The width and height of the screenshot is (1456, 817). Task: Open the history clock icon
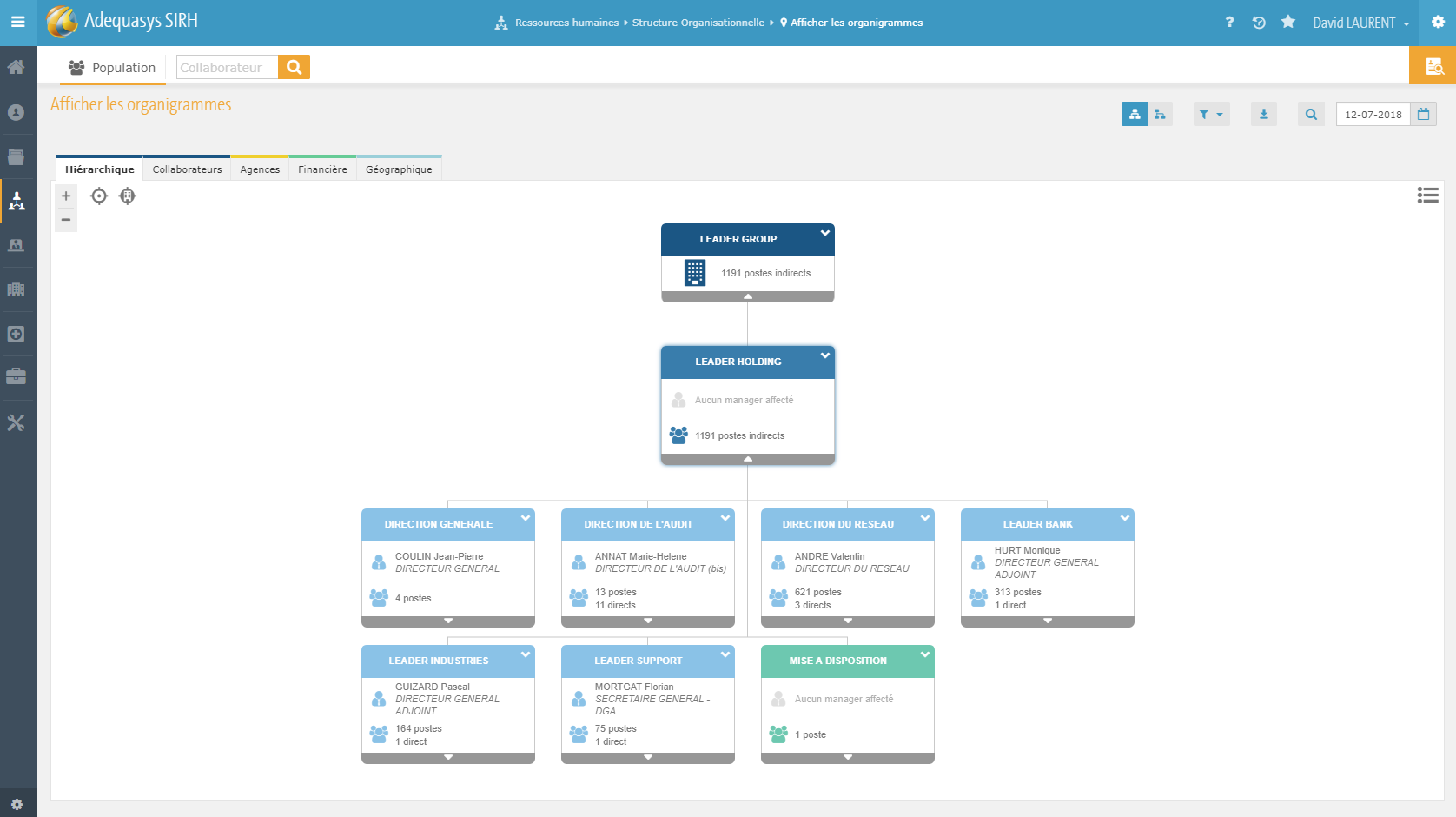click(1259, 23)
